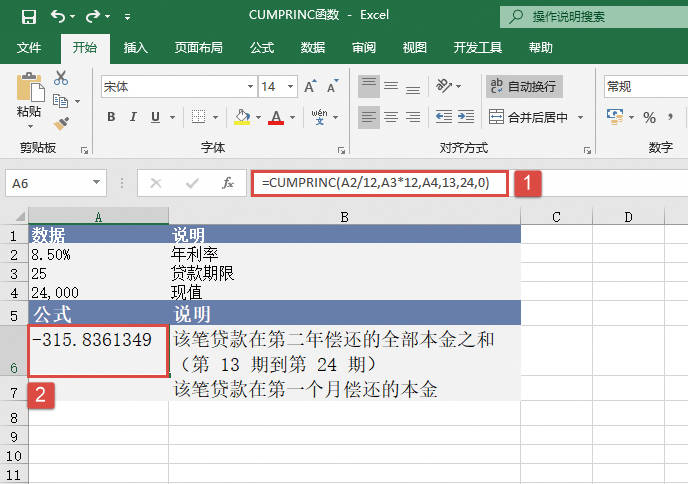This screenshot has width=688, height=484.
Task: Select the Format Painter brush
Action: (x=60, y=123)
